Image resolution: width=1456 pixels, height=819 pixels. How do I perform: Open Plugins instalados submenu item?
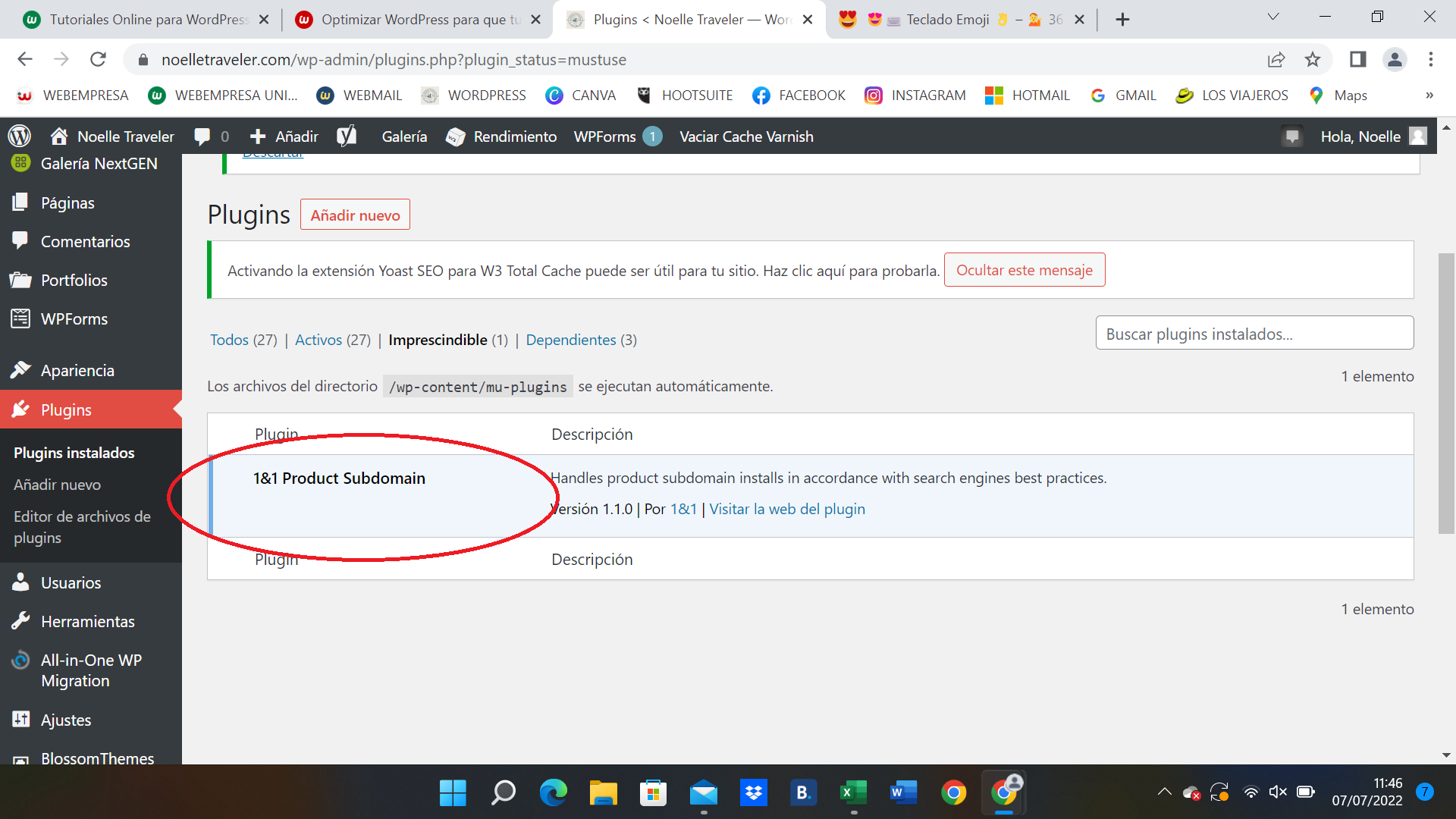click(x=74, y=453)
